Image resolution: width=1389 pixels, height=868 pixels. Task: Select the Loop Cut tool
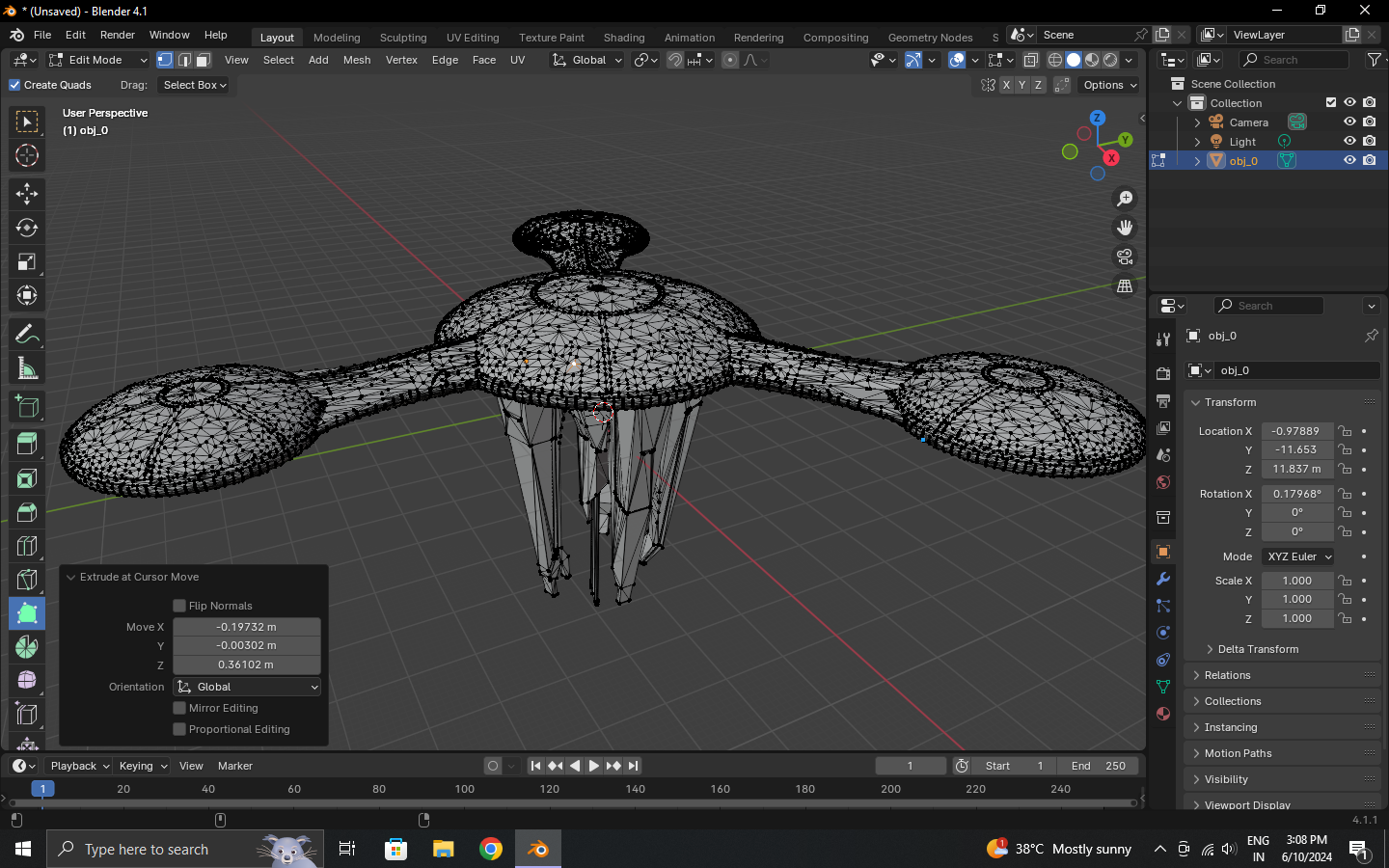pyautogui.click(x=27, y=546)
